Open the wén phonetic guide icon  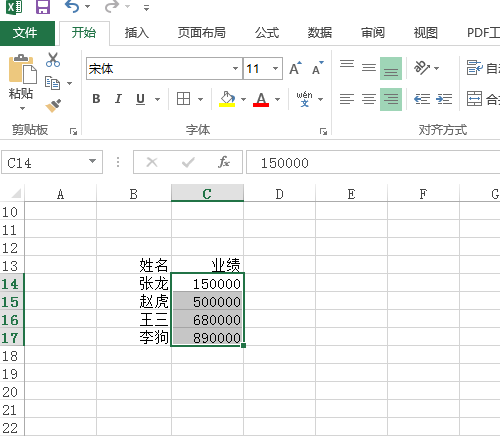click(304, 99)
